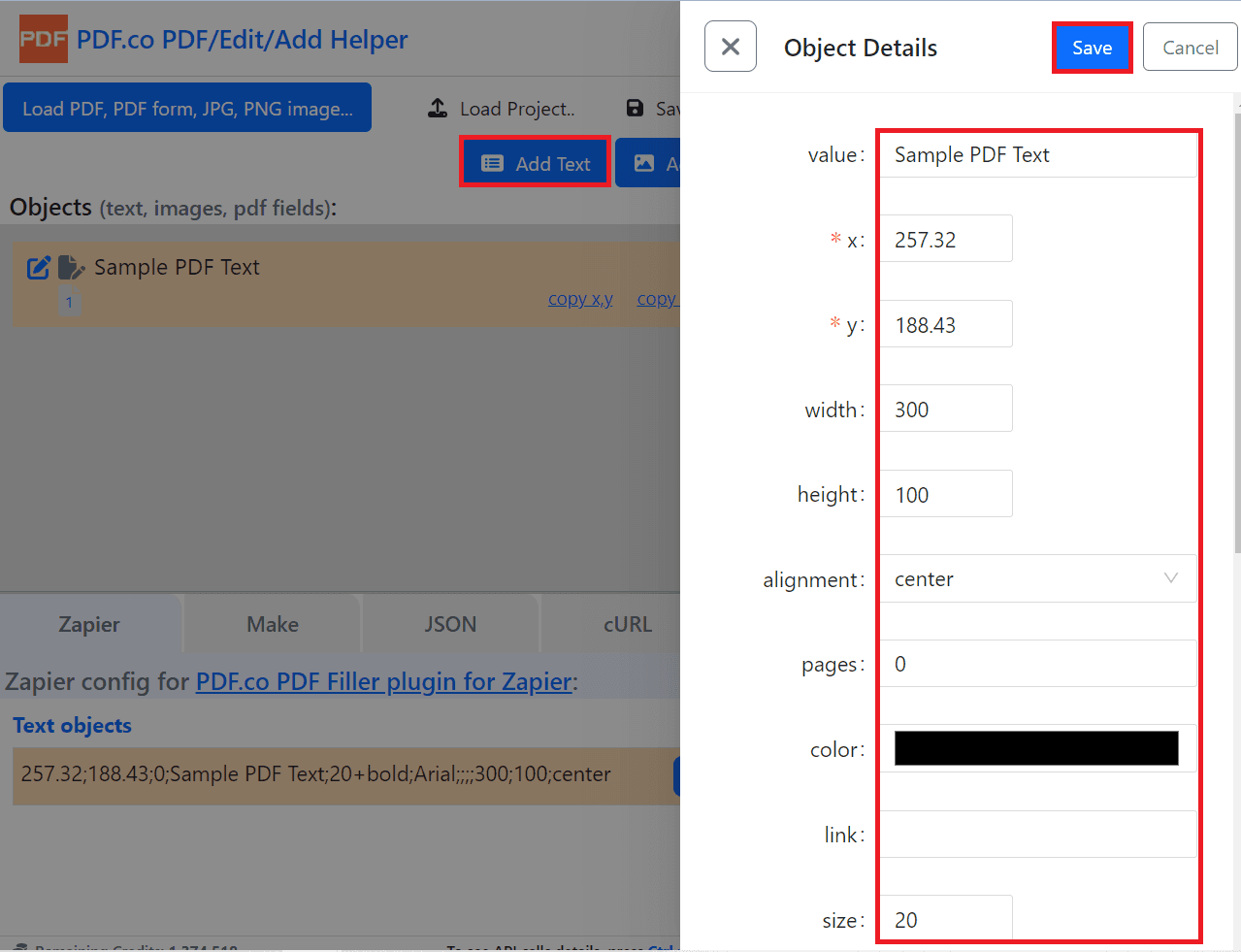Click the gray document-pen icon in object row
The width and height of the screenshot is (1241, 952).
tap(71, 268)
